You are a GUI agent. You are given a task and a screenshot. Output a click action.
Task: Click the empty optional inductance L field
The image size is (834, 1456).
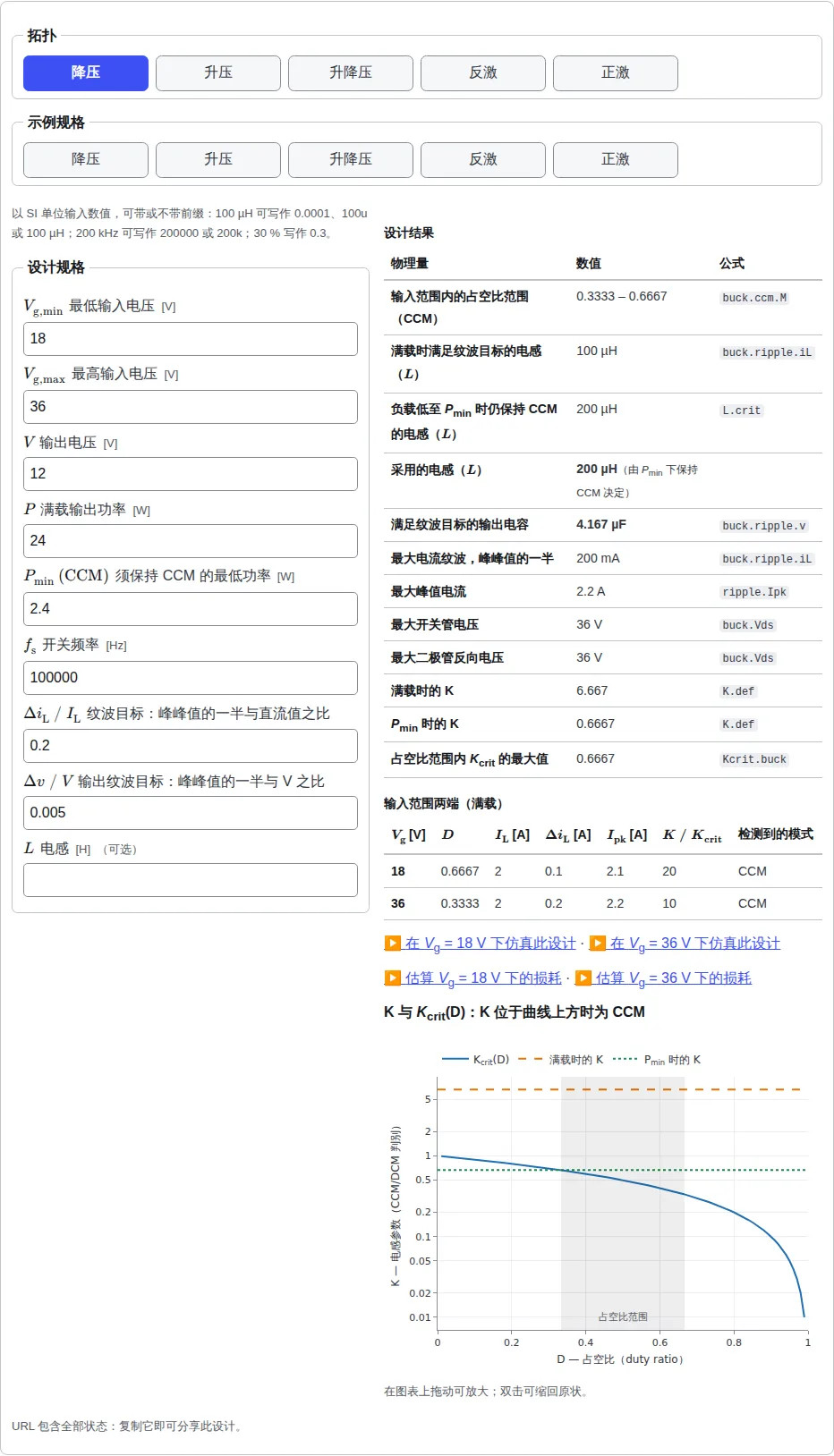pyautogui.click(x=191, y=880)
